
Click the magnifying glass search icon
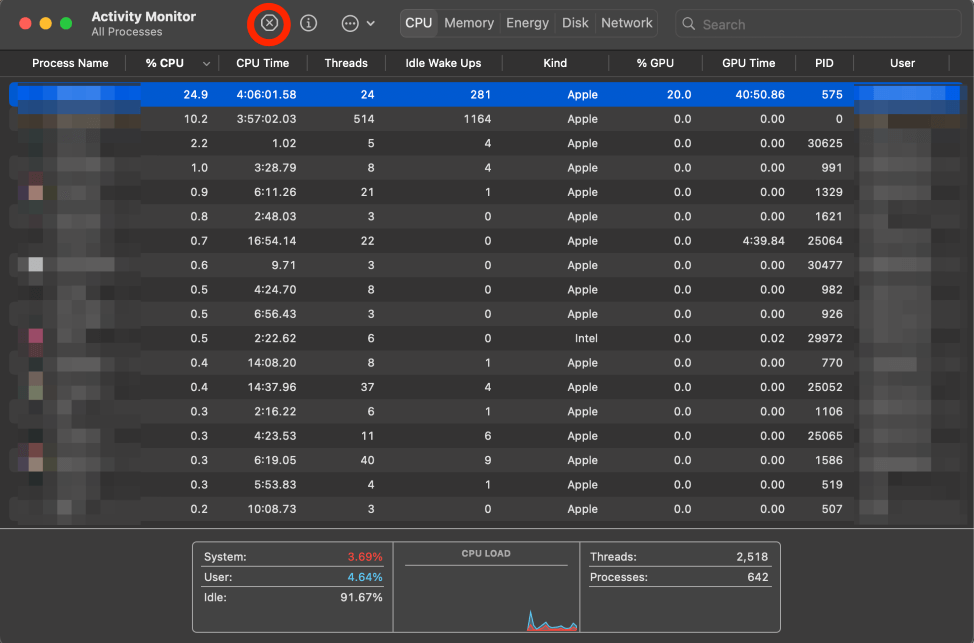(x=689, y=24)
